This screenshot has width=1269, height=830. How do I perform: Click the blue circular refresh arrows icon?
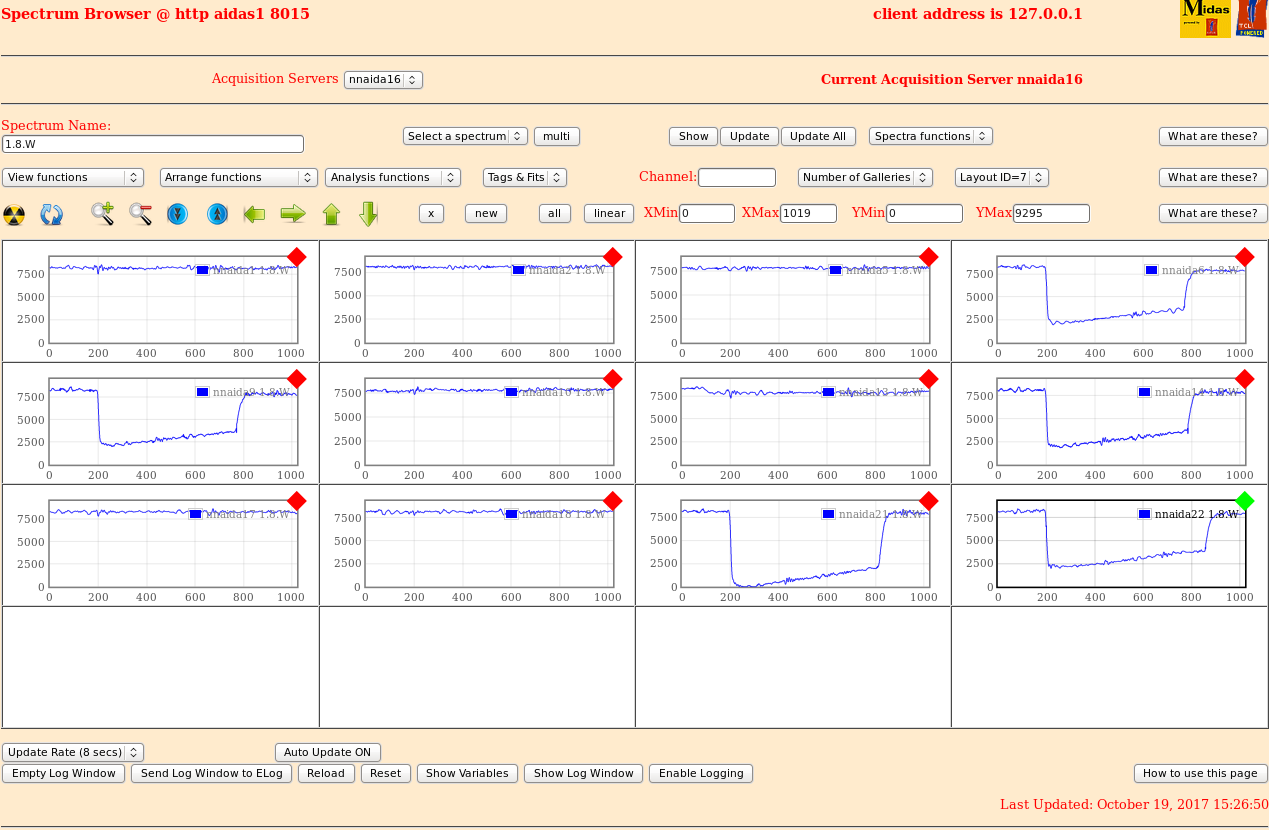click(x=52, y=214)
